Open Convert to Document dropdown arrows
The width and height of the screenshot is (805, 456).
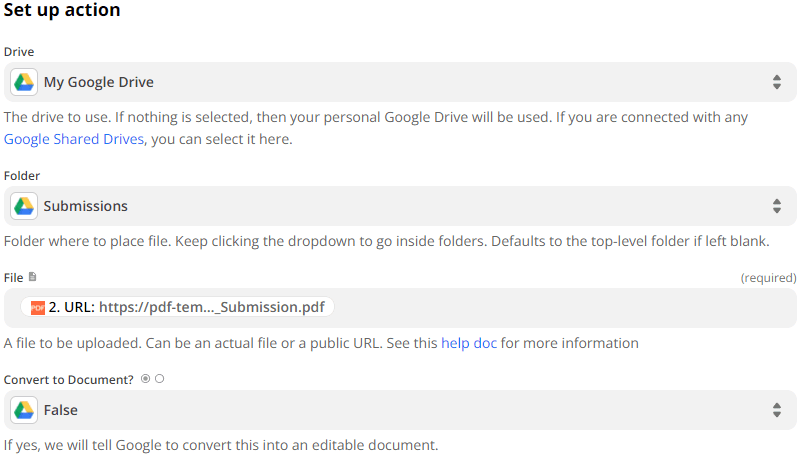pos(777,410)
